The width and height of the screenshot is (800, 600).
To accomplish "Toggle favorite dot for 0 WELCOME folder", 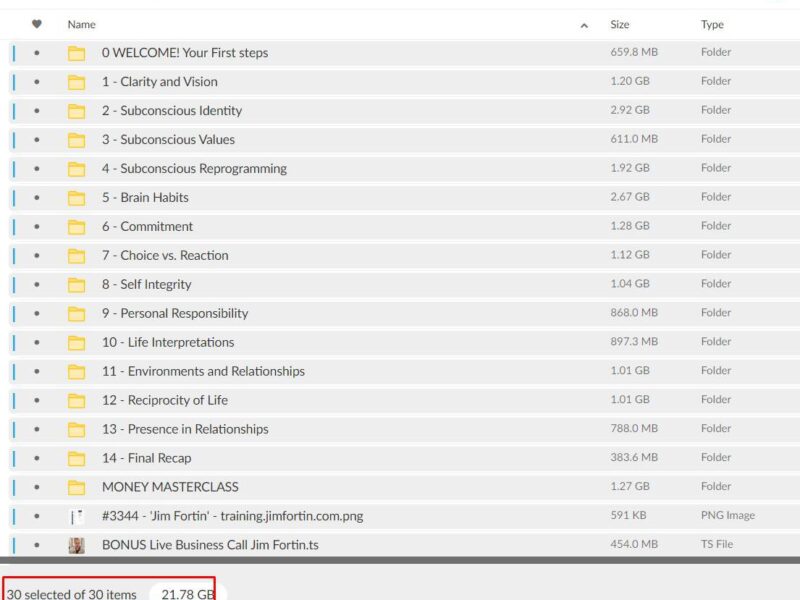I will (x=37, y=53).
